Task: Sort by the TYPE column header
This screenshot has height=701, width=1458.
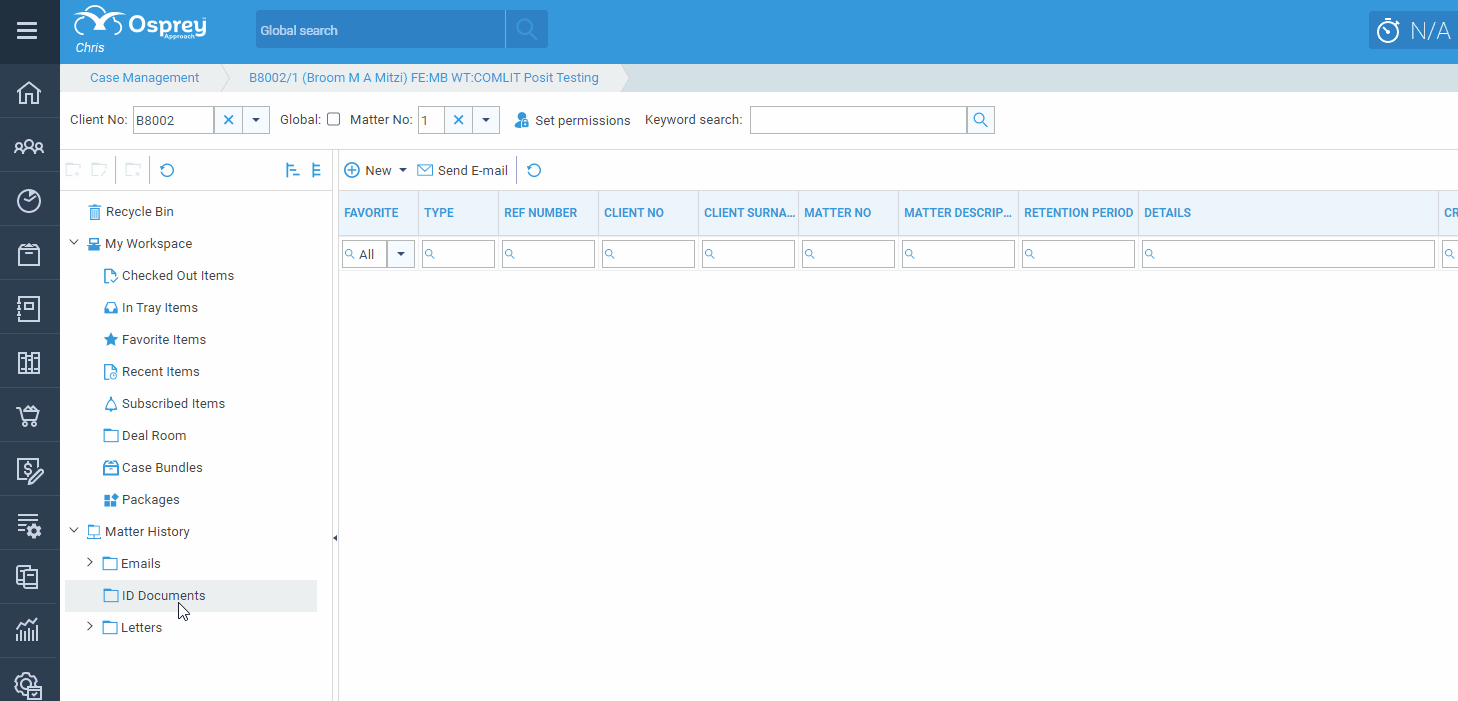Action: pyautogui.click(x=439, y=213)
